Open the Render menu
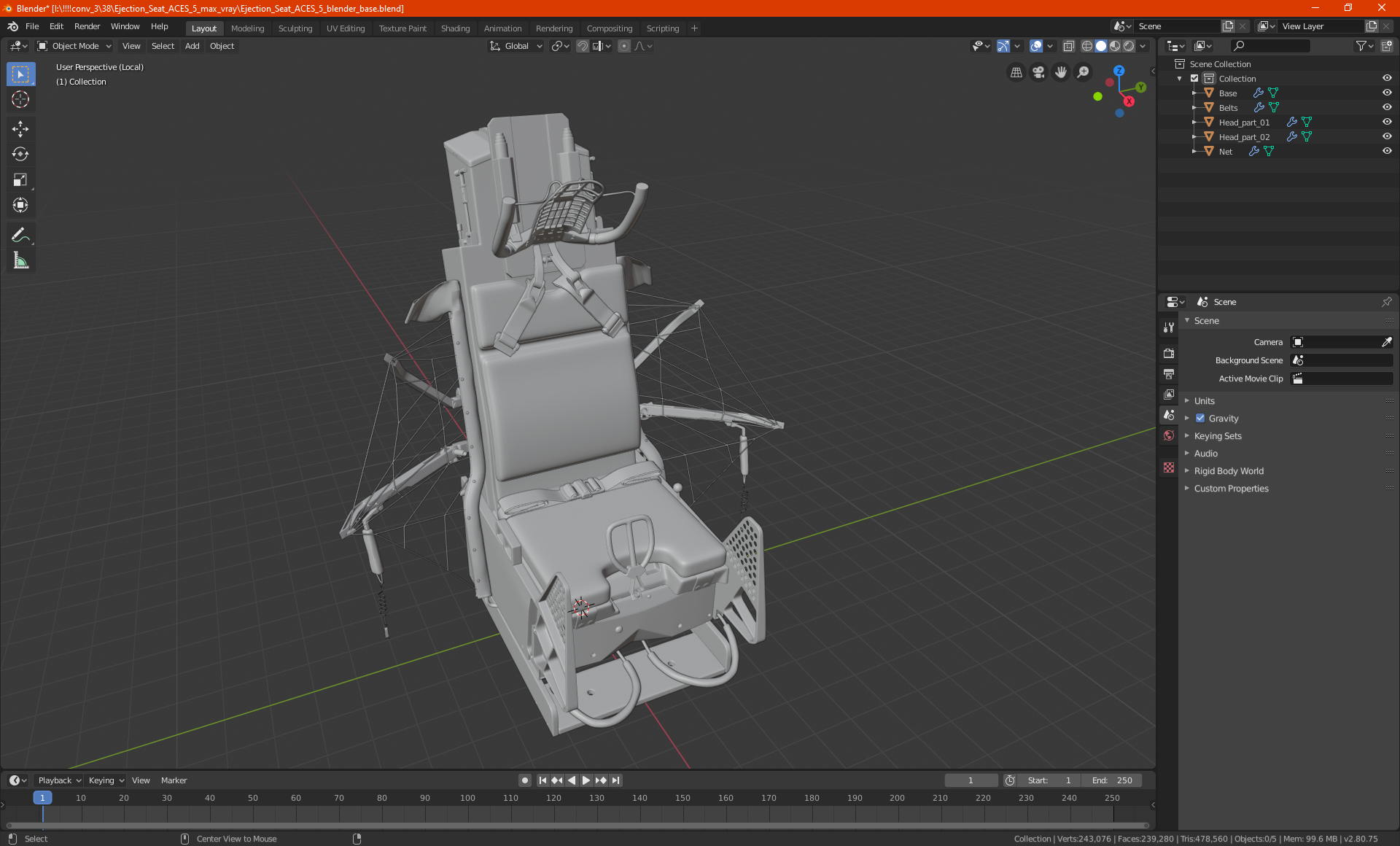 (x=87, y=26)
